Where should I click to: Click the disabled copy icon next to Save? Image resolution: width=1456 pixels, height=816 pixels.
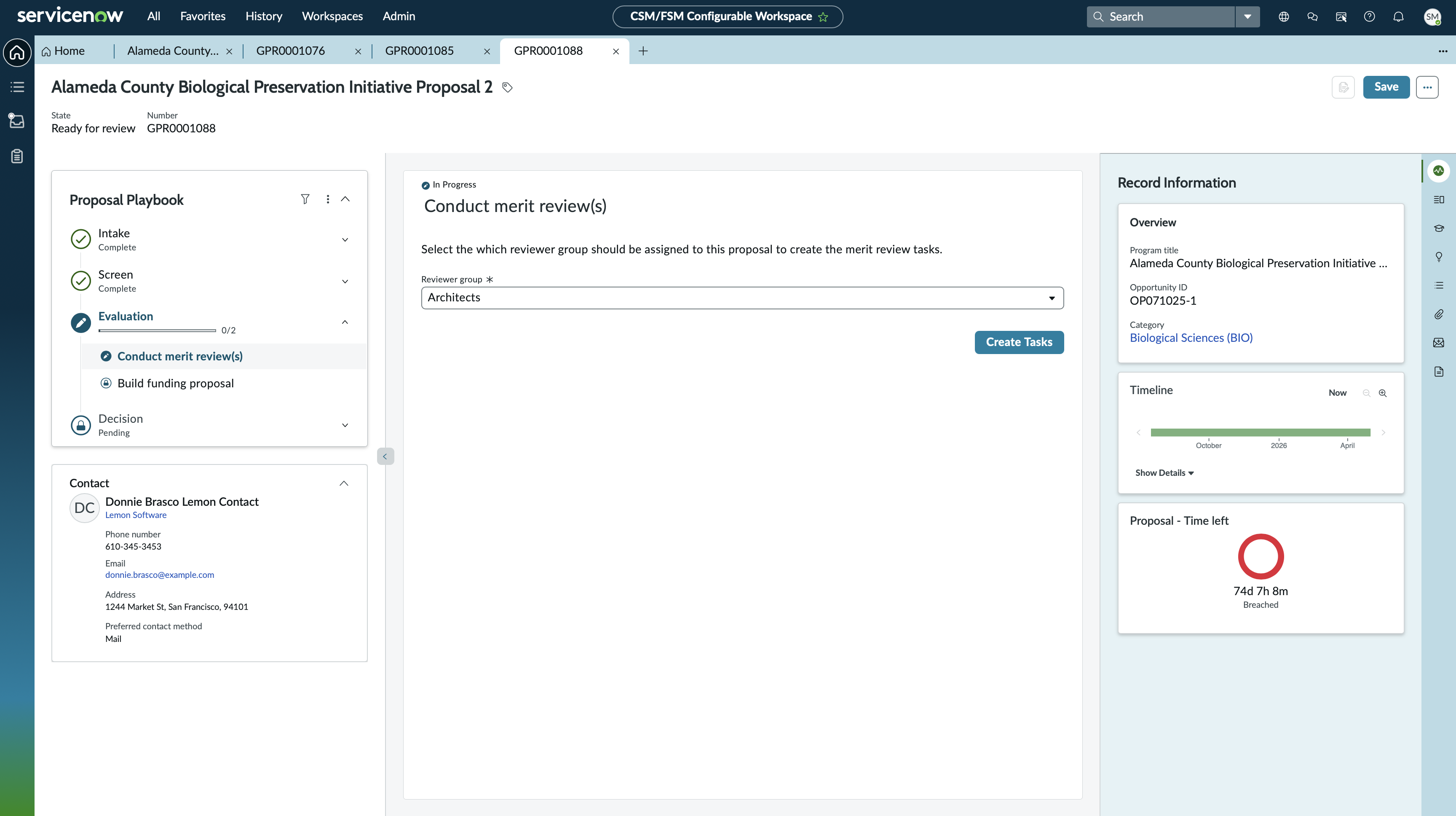coord(1343,87)
